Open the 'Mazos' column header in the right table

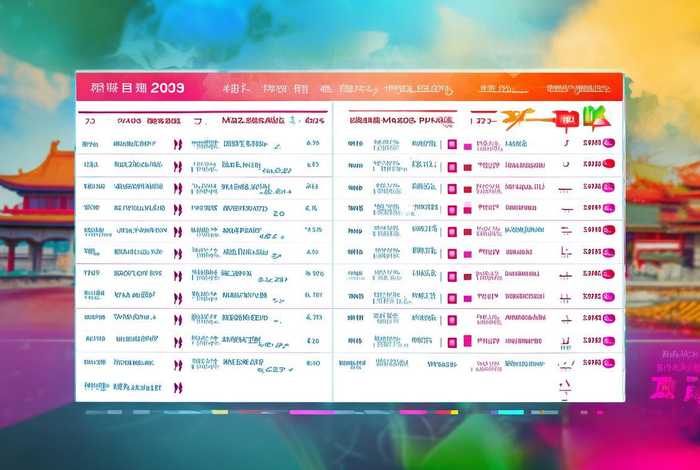click(400, 120)
